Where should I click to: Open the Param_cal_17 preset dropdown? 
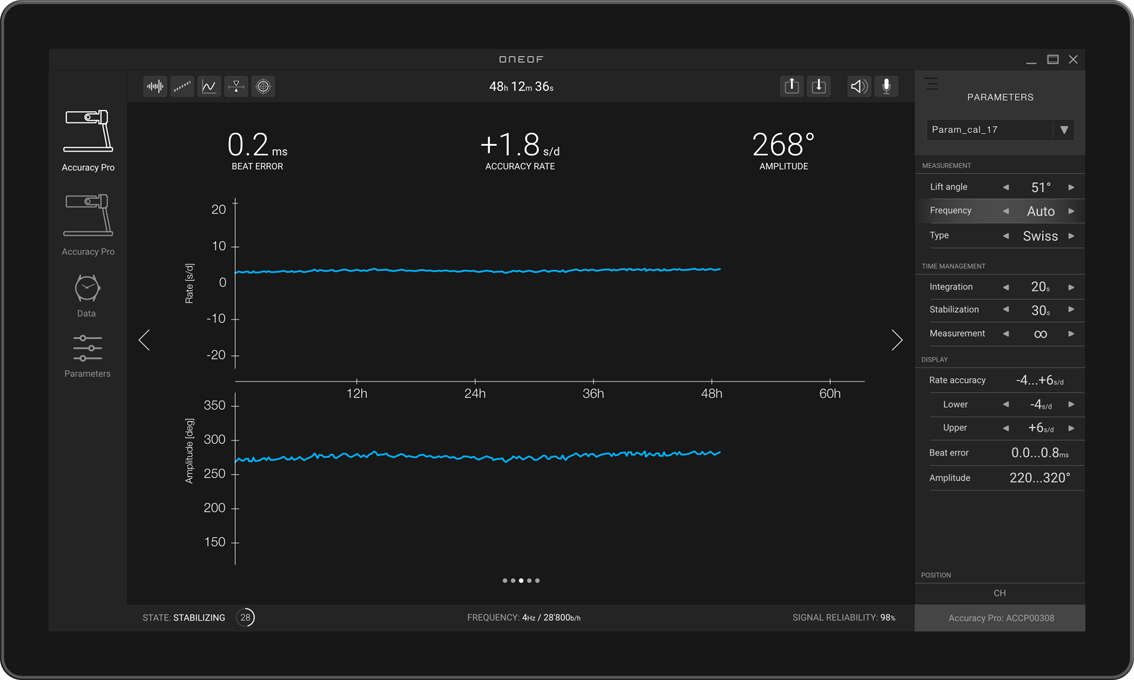[x=1064, y=130]
